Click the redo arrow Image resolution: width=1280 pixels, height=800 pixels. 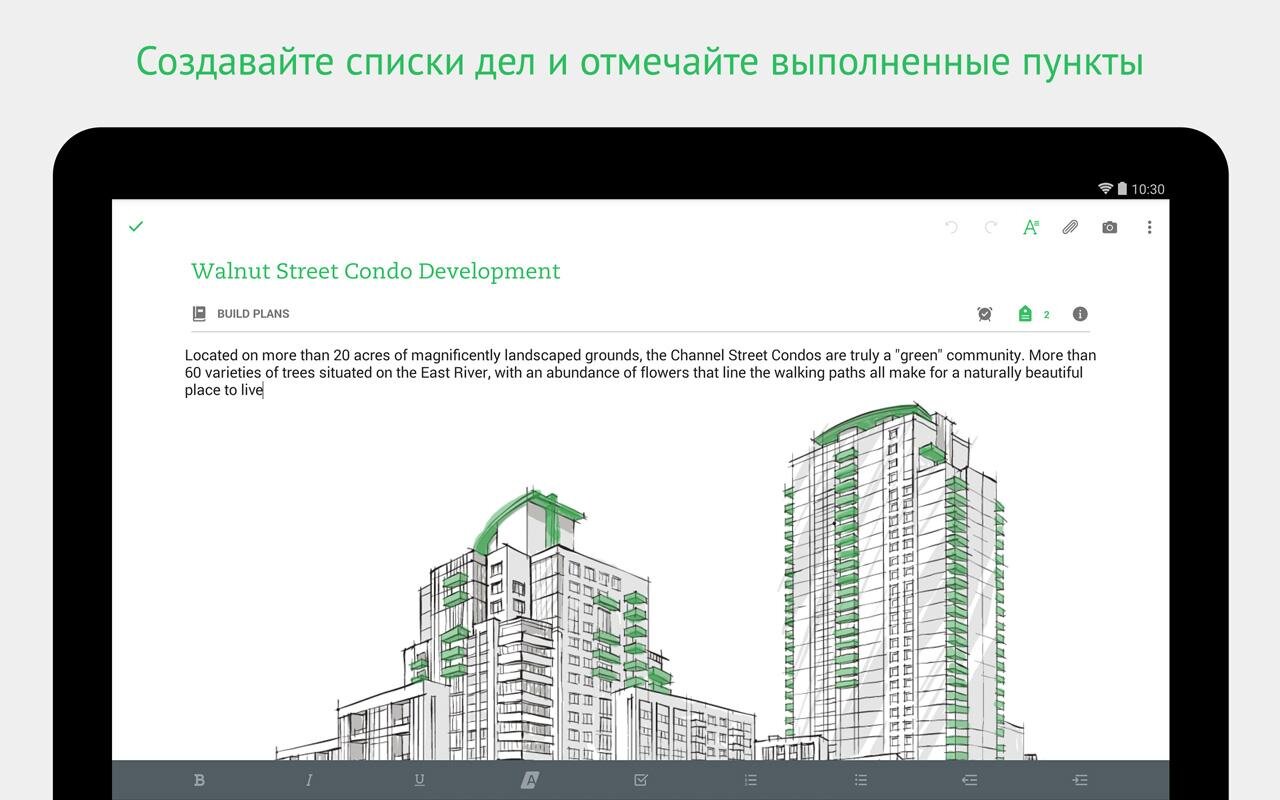pyautogui.click(x=991, y=228)
